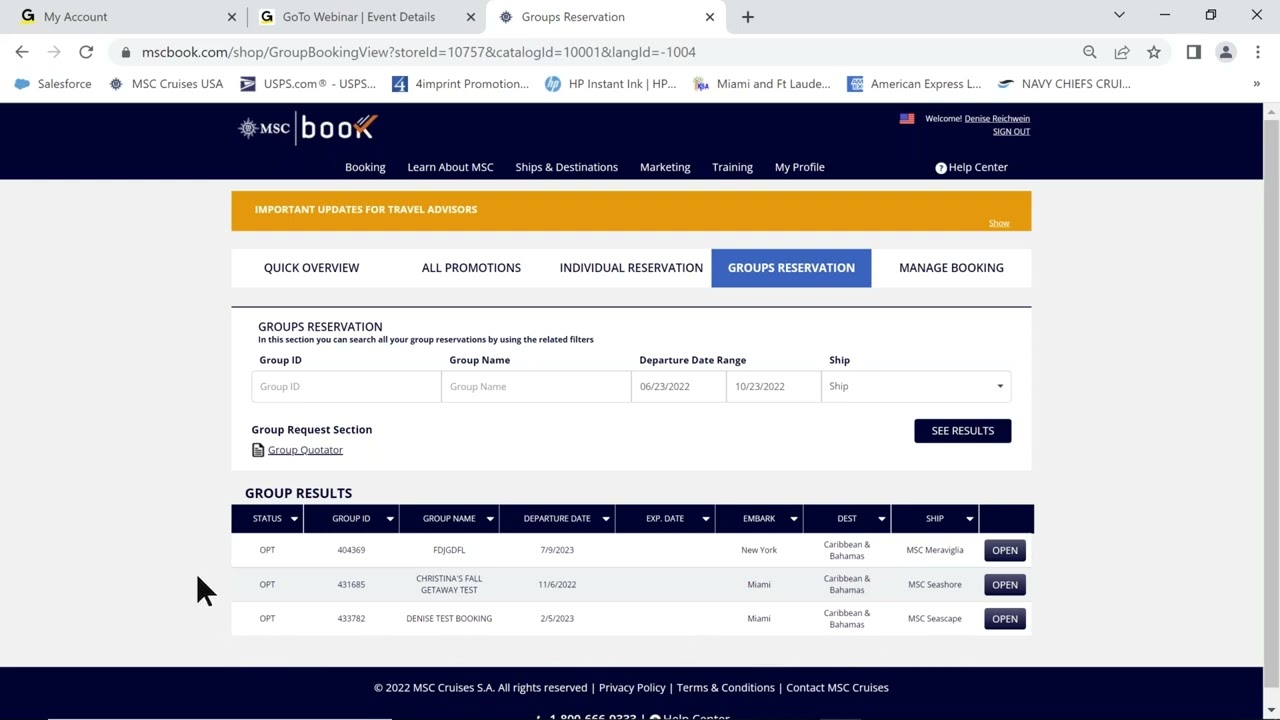Click the departure start date 06/23/2022 field

(x=679, y=387)
